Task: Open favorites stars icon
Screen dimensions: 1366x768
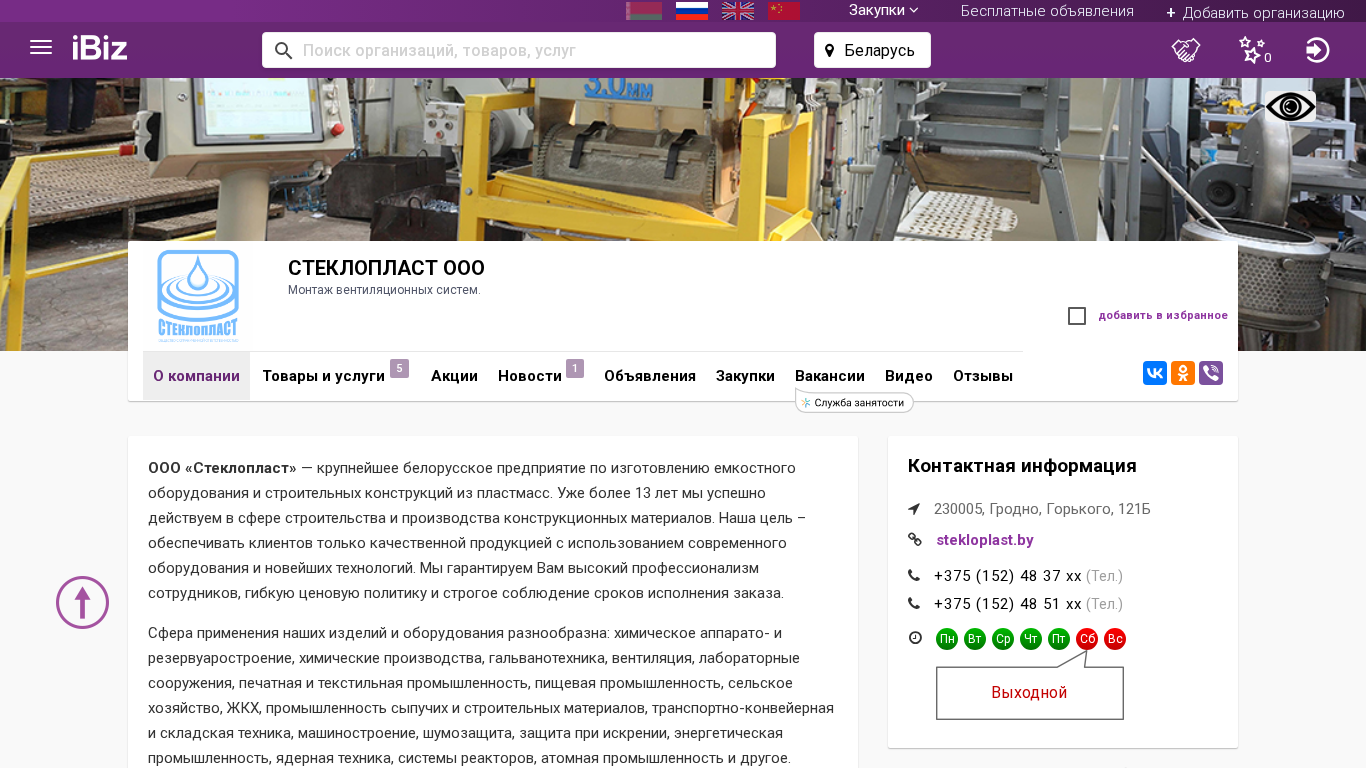Action: (1253, 50)
